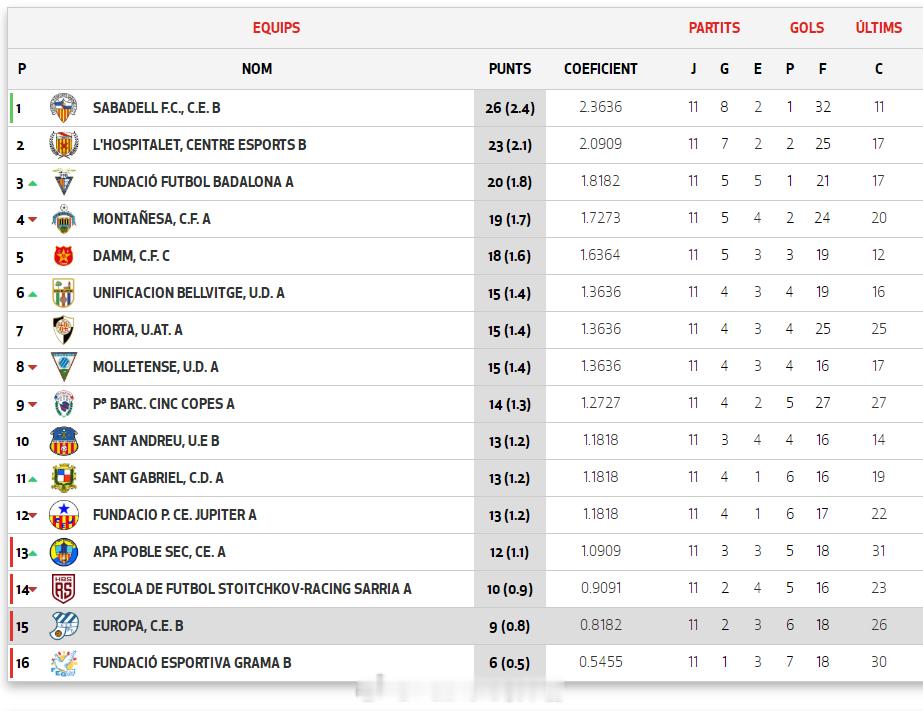Viewport: 923px width, 711px height.
Task: Open L'HOSPITALET, CENTRE ESPORTS B link
Action: pos(200,145)
